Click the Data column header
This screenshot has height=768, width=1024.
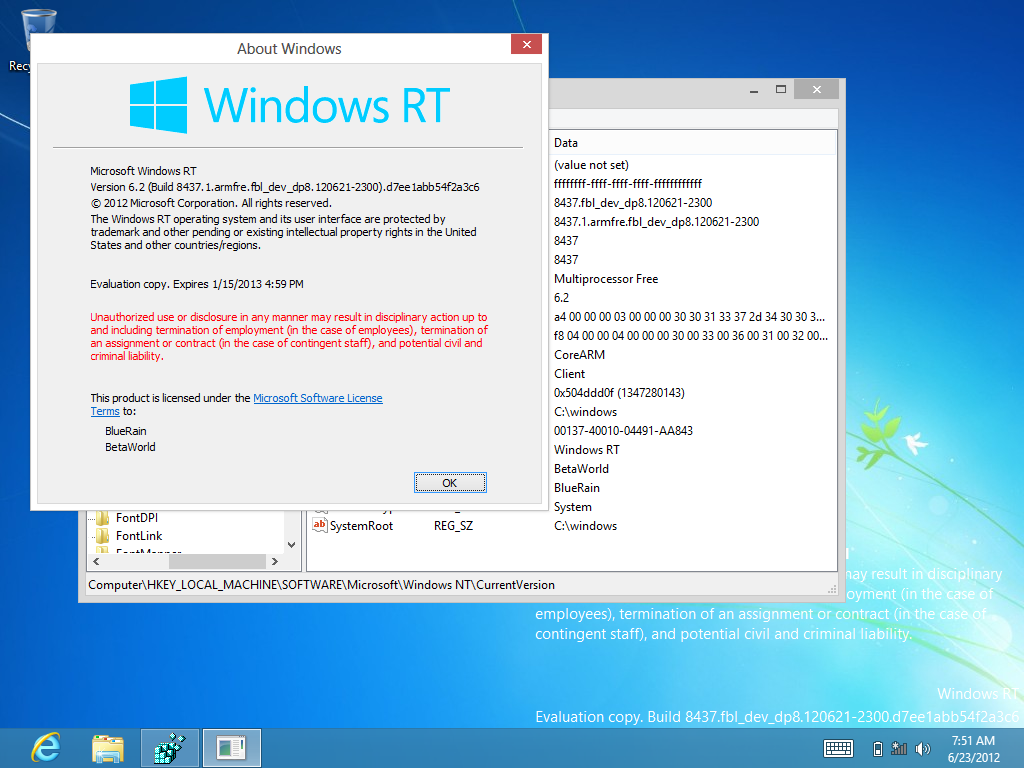(x=692, y=142)
